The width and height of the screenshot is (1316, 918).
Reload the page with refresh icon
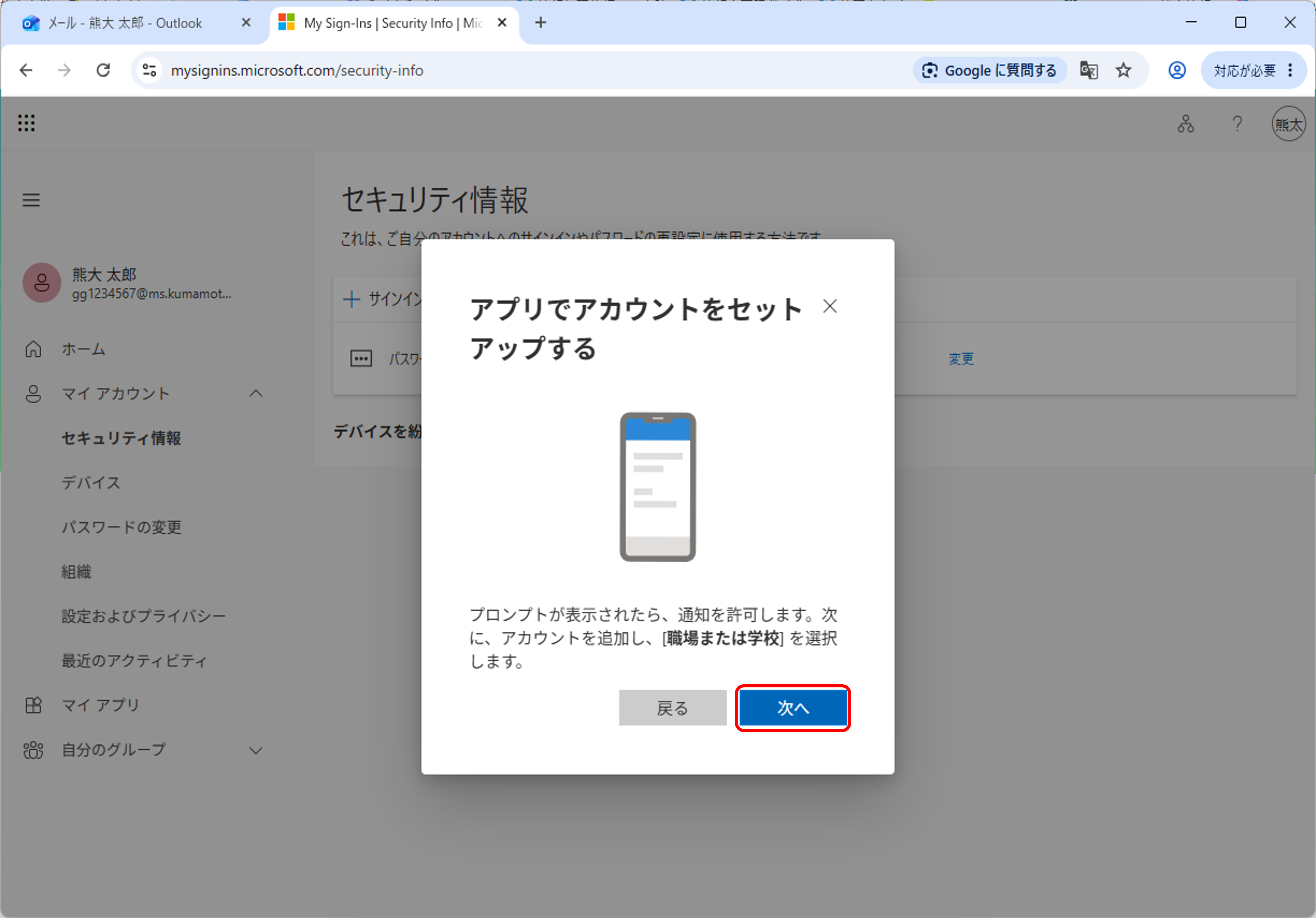103,70
